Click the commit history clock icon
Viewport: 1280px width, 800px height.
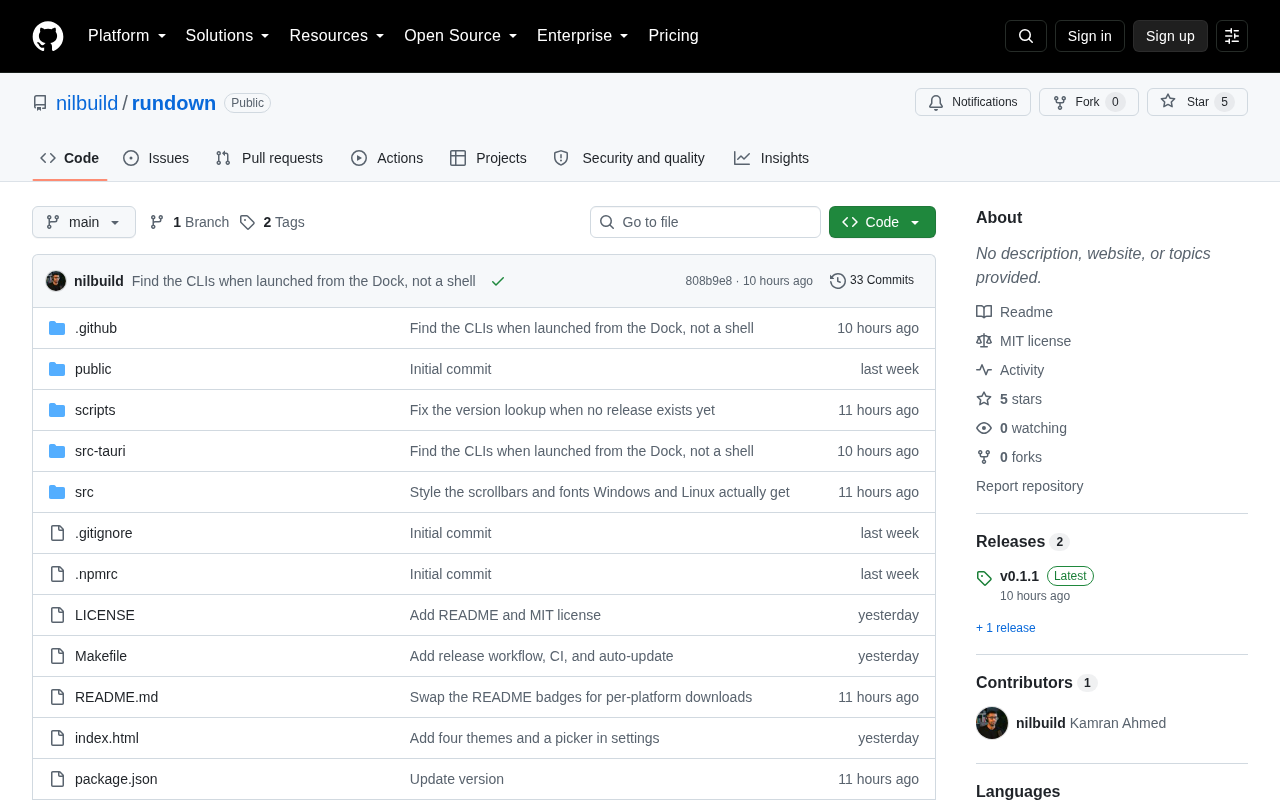coord(838,281)
